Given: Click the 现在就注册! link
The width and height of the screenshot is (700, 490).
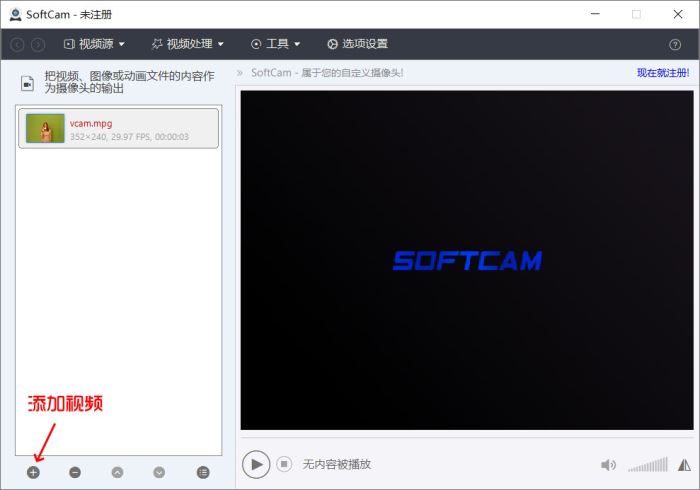Looking at the screenshot, I should (663, 73).
